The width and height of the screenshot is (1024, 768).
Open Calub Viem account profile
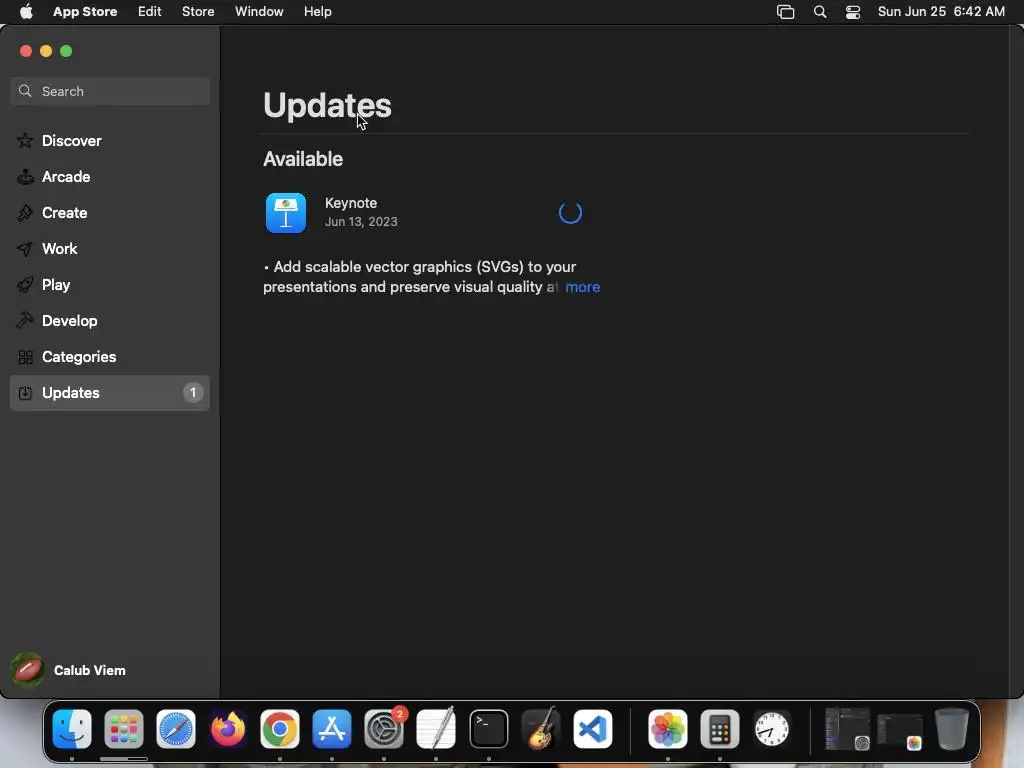(x=69, y=670)
